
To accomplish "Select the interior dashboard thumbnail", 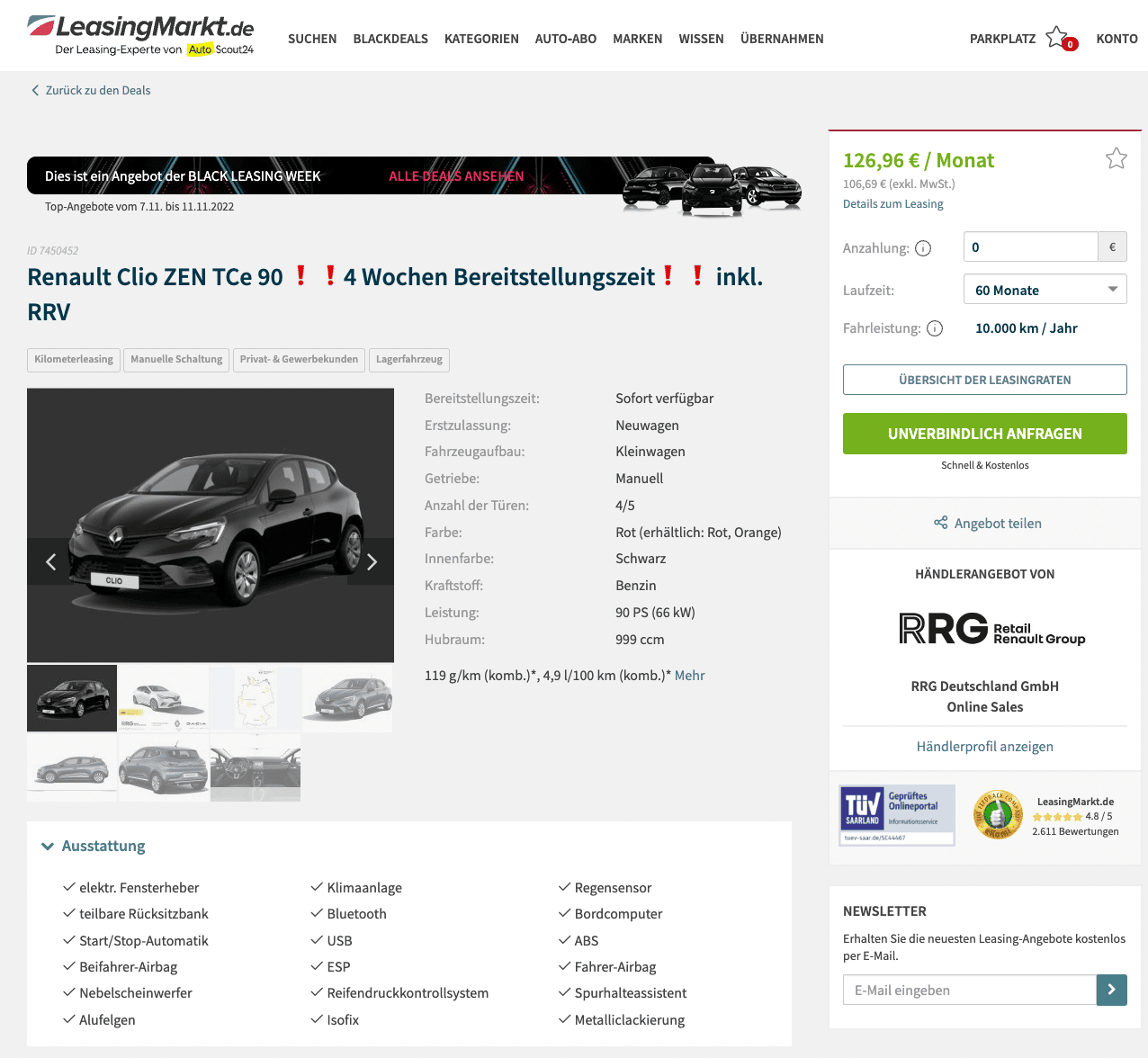I will (256, 767).
